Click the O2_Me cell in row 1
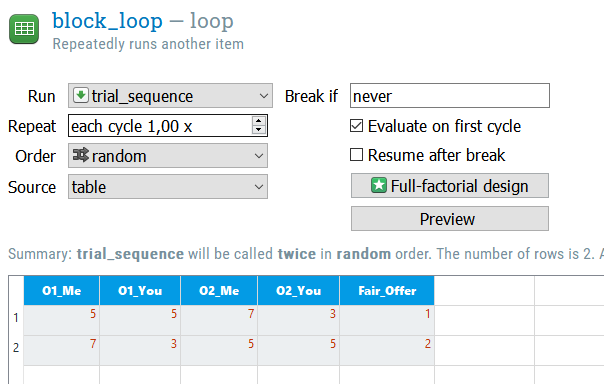This screenshot has width=604, height=384. pyautogui.click(x=219, y=320)
